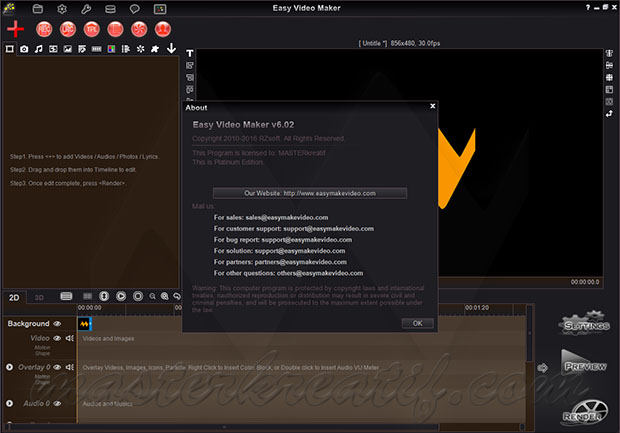Open the gear settings icon in title bar
620x433 pixels.
[62, 9]
